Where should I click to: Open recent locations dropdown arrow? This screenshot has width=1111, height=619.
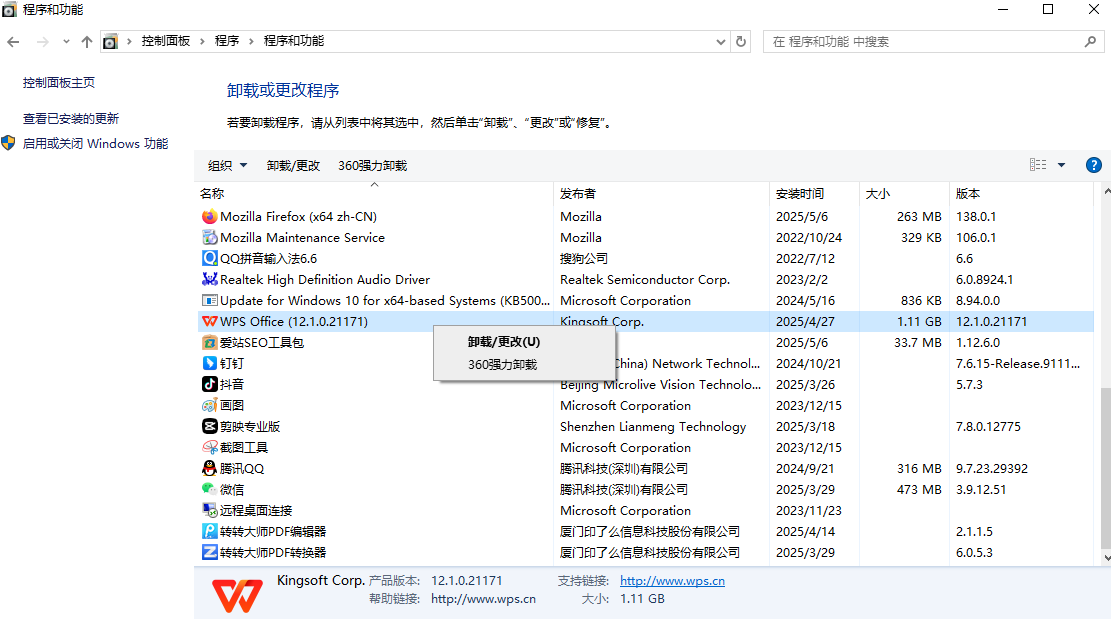coord(66,42)
